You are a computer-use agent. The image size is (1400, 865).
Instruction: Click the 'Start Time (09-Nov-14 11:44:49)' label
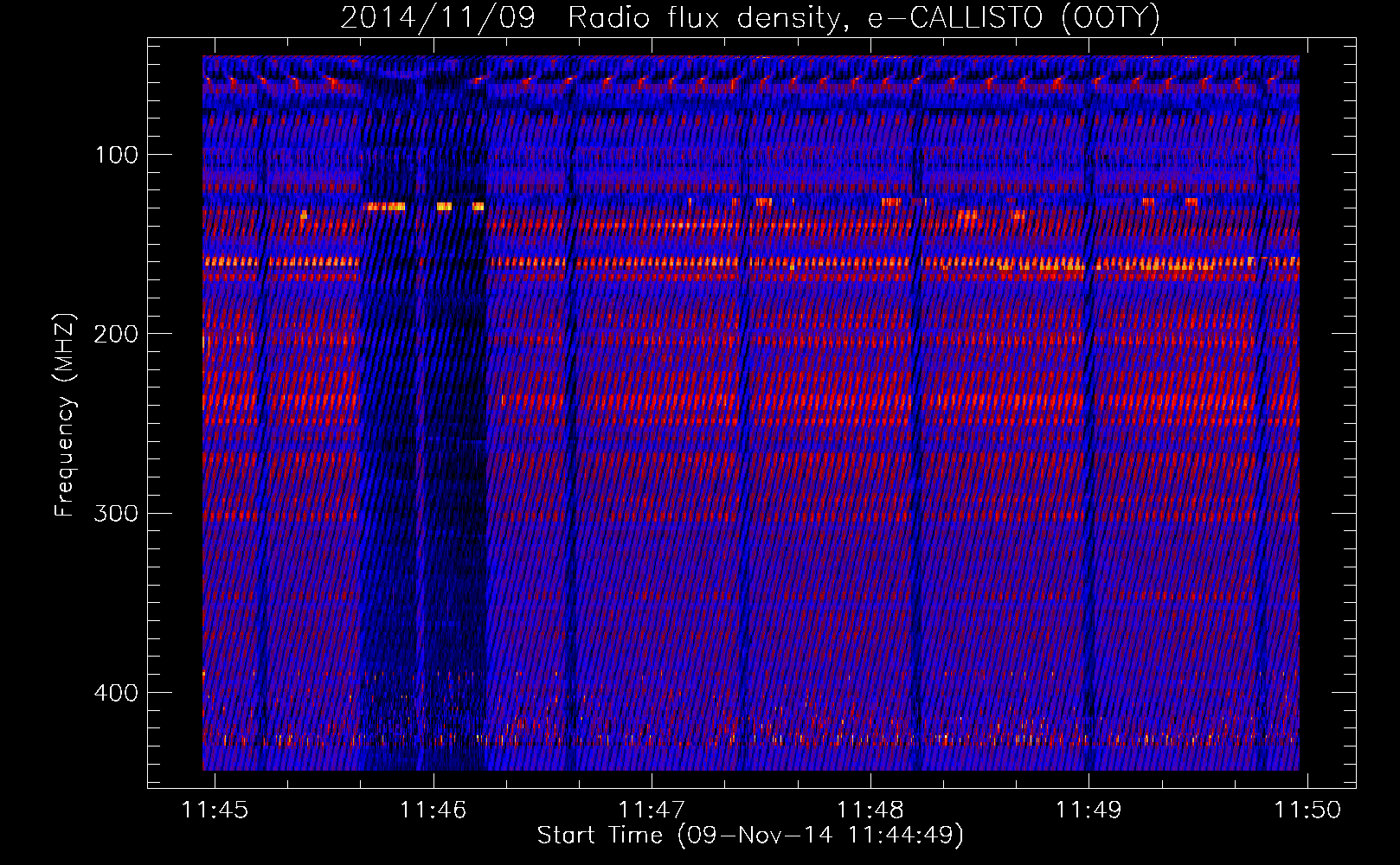750,836
